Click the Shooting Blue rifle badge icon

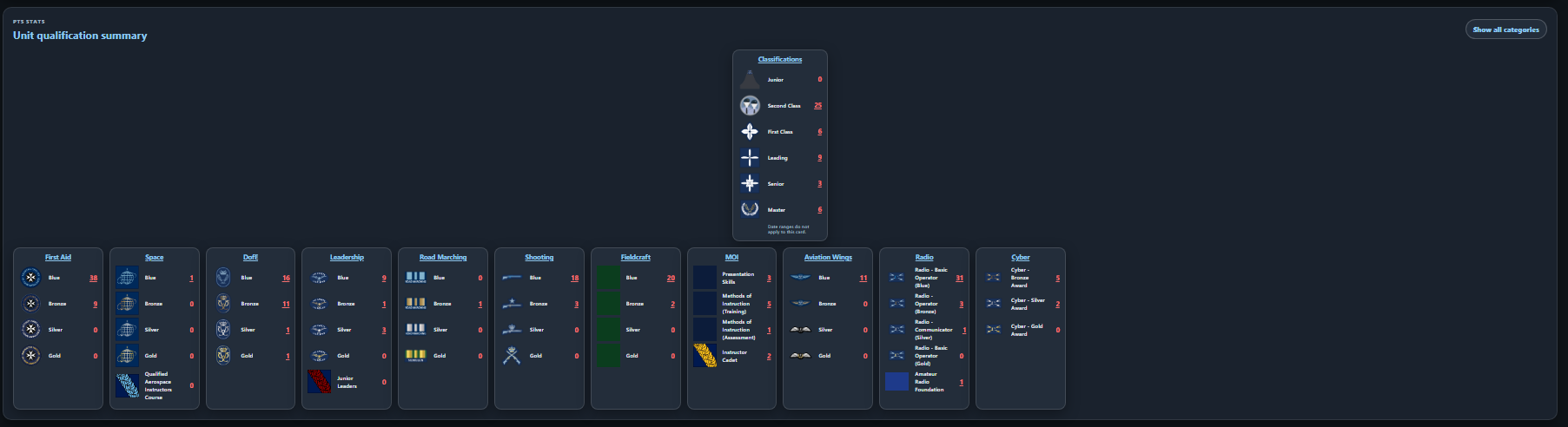click(512, 278)
